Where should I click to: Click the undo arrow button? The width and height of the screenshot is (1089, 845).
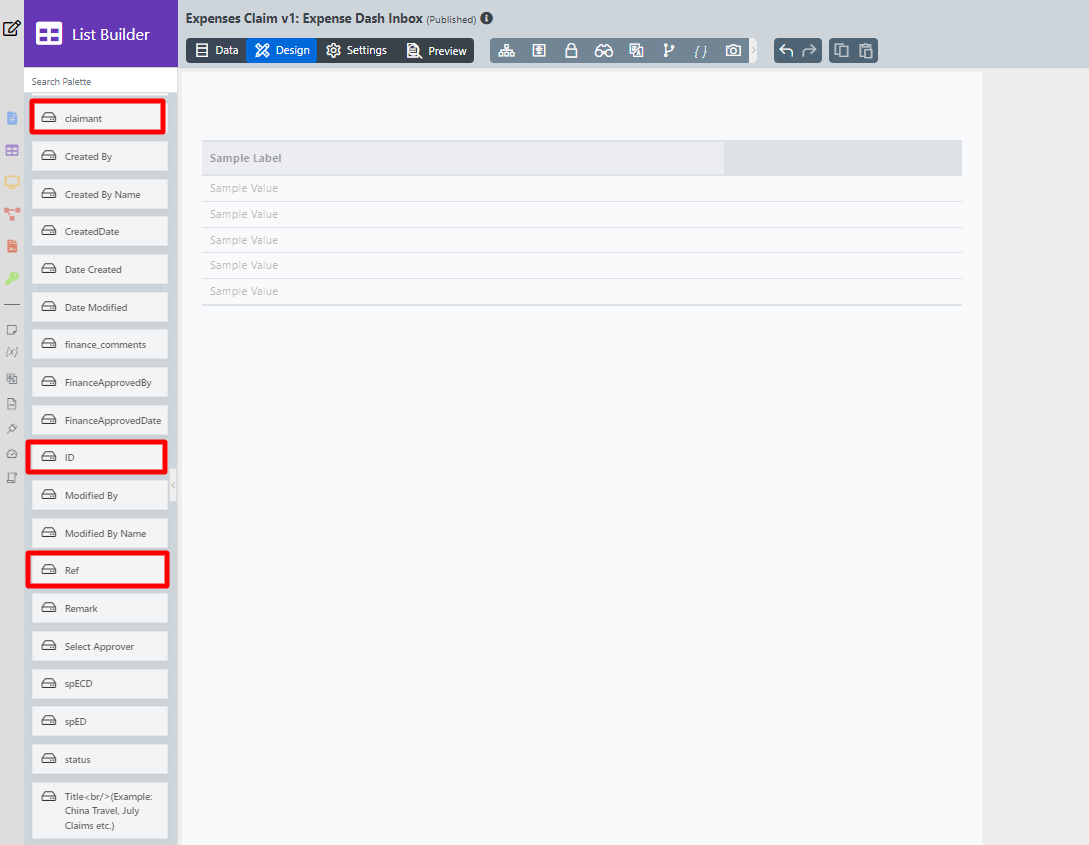pyautogui.click(x=786, y=51)
